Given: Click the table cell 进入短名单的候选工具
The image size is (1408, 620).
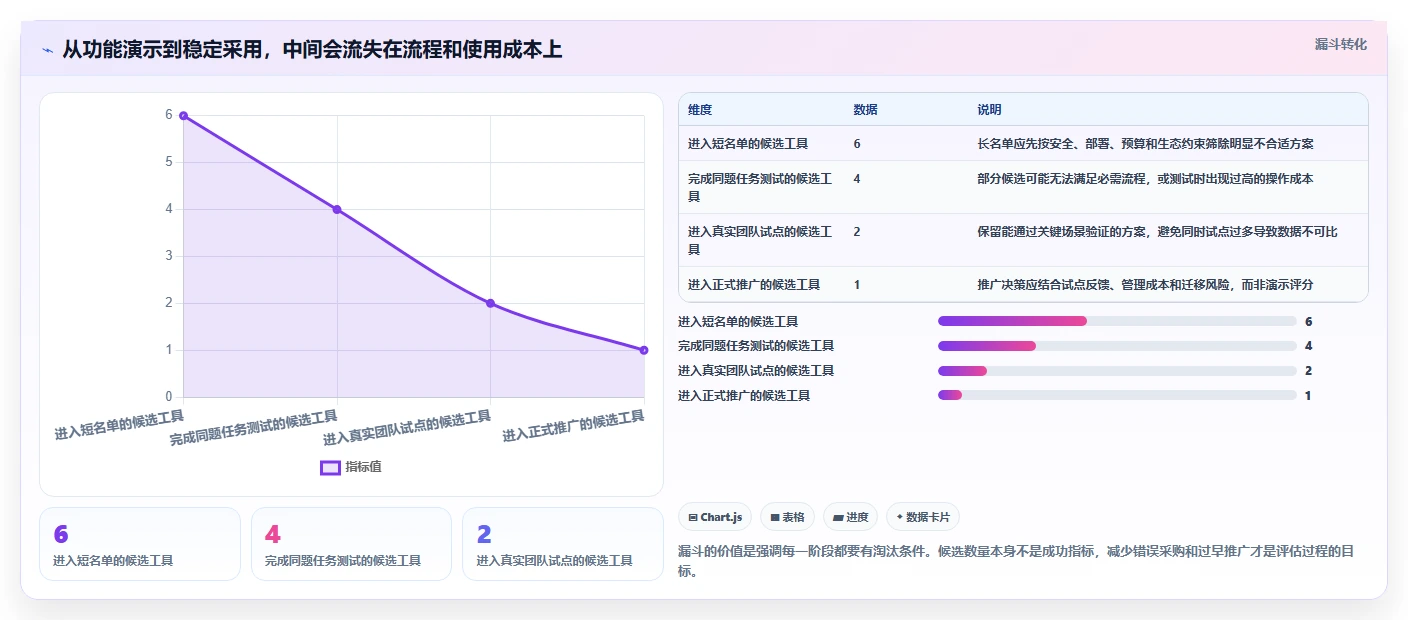Looking at the screenshot, I should coord(748,144).
